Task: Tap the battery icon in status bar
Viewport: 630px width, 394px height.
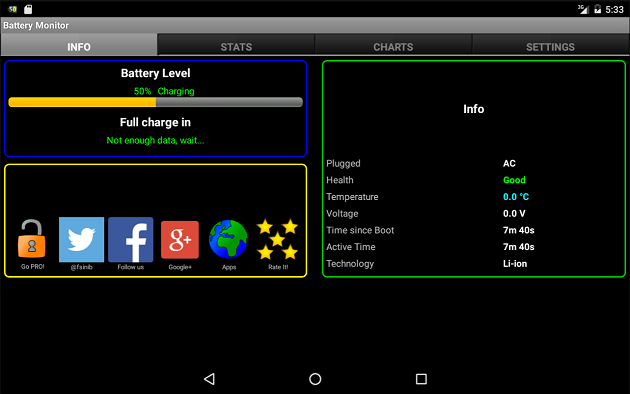Action: point(597,9)
